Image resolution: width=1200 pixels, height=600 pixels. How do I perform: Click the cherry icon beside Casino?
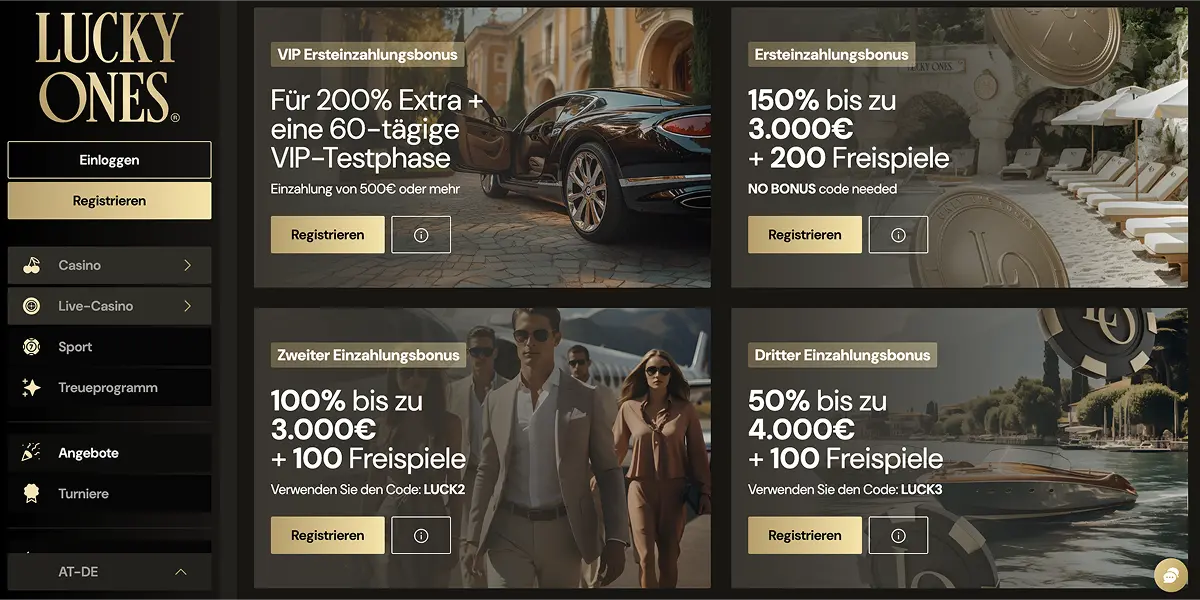point(31,265)
